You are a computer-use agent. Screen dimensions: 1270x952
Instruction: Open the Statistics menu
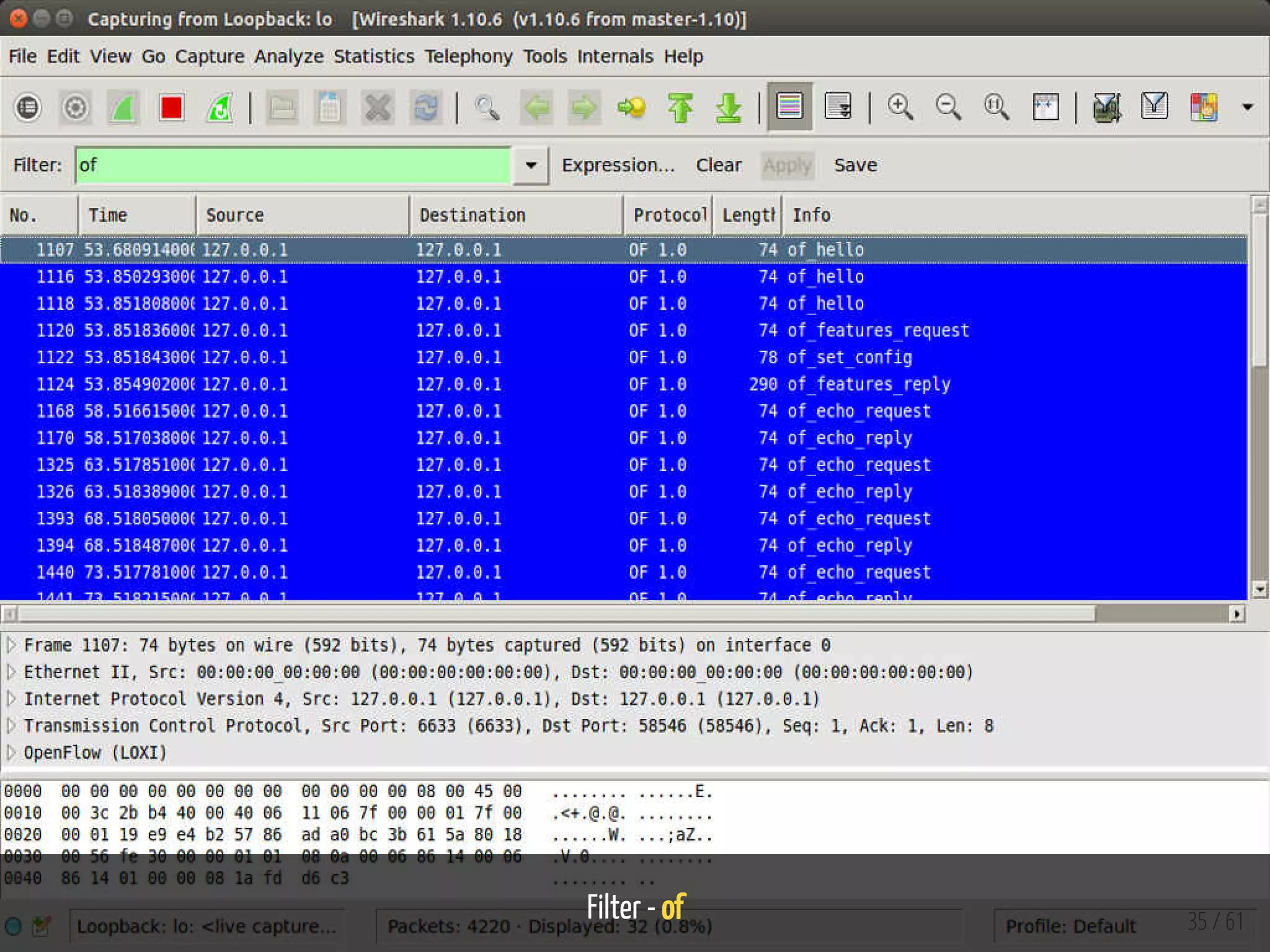click(373, 56)
